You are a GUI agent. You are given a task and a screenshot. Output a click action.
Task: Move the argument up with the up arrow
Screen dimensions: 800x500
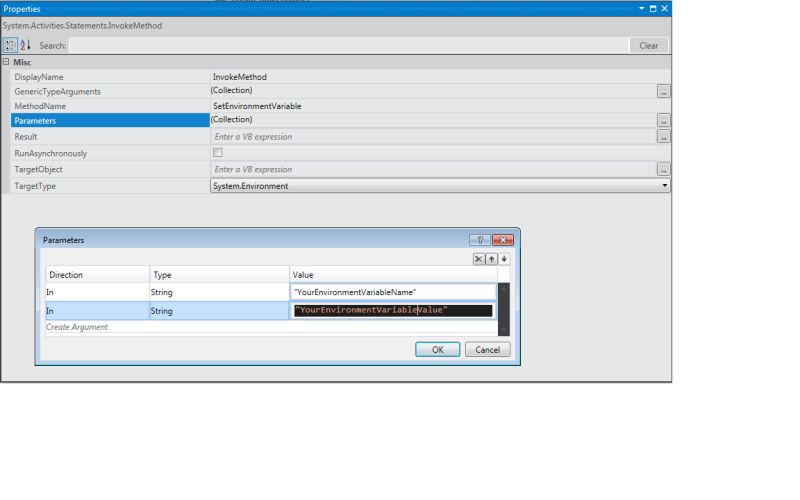coord(491,259)
